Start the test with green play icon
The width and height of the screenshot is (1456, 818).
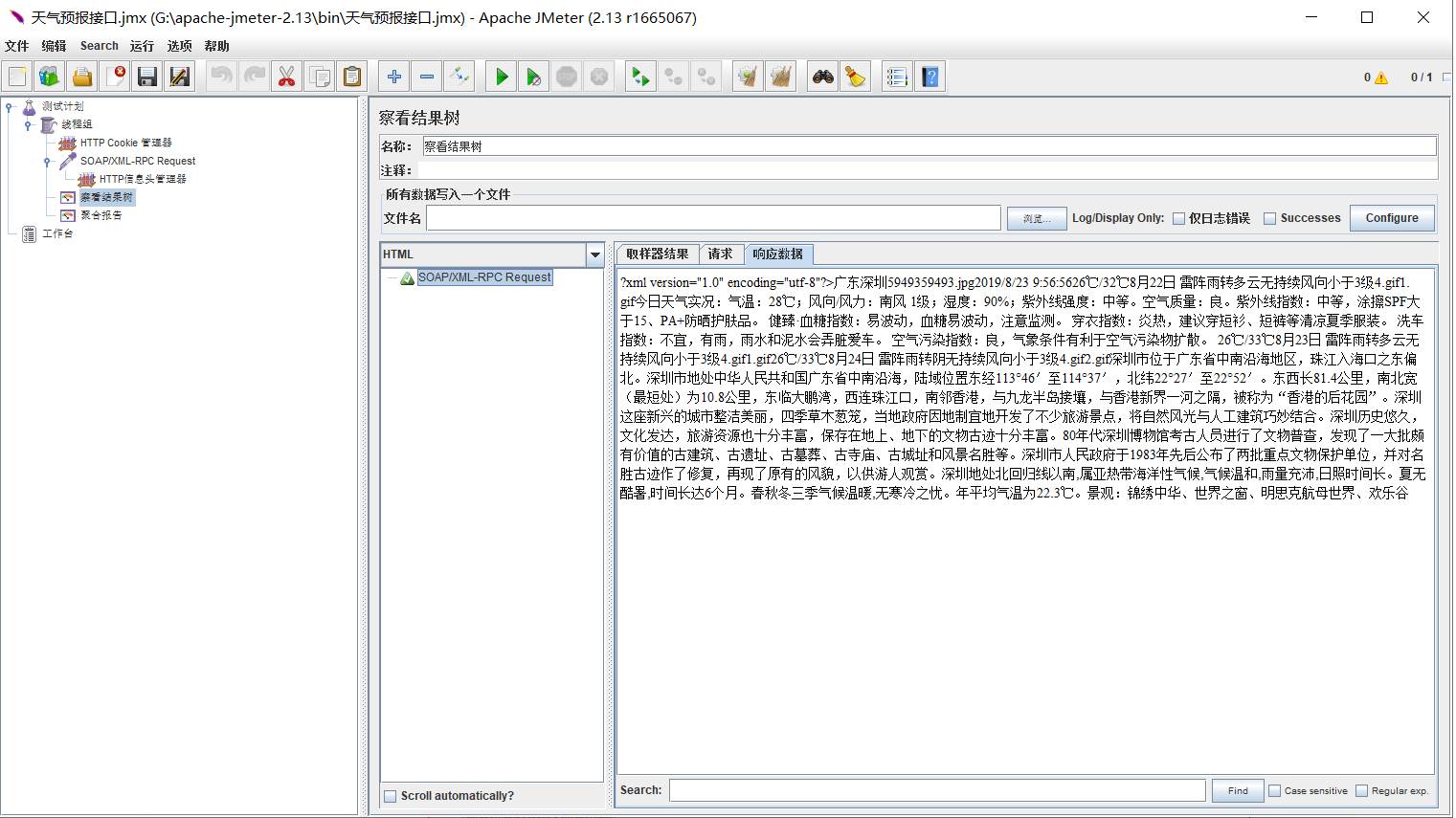coord(502,77)
